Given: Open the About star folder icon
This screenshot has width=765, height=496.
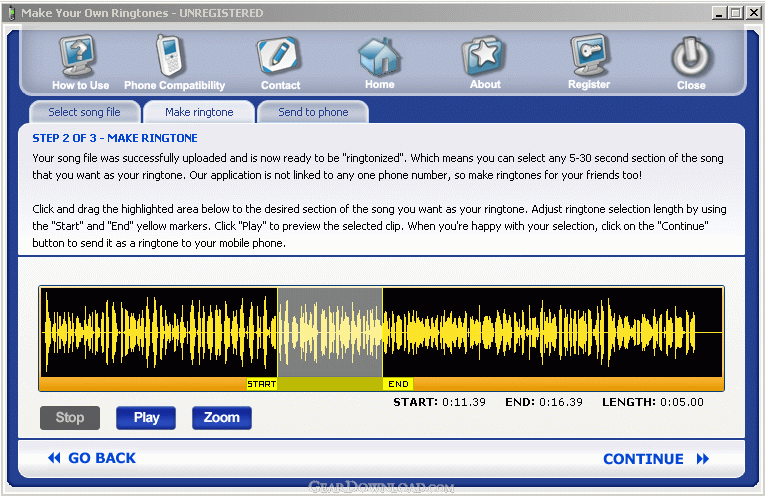Looking at the screenshot, I should click(483, 56).
